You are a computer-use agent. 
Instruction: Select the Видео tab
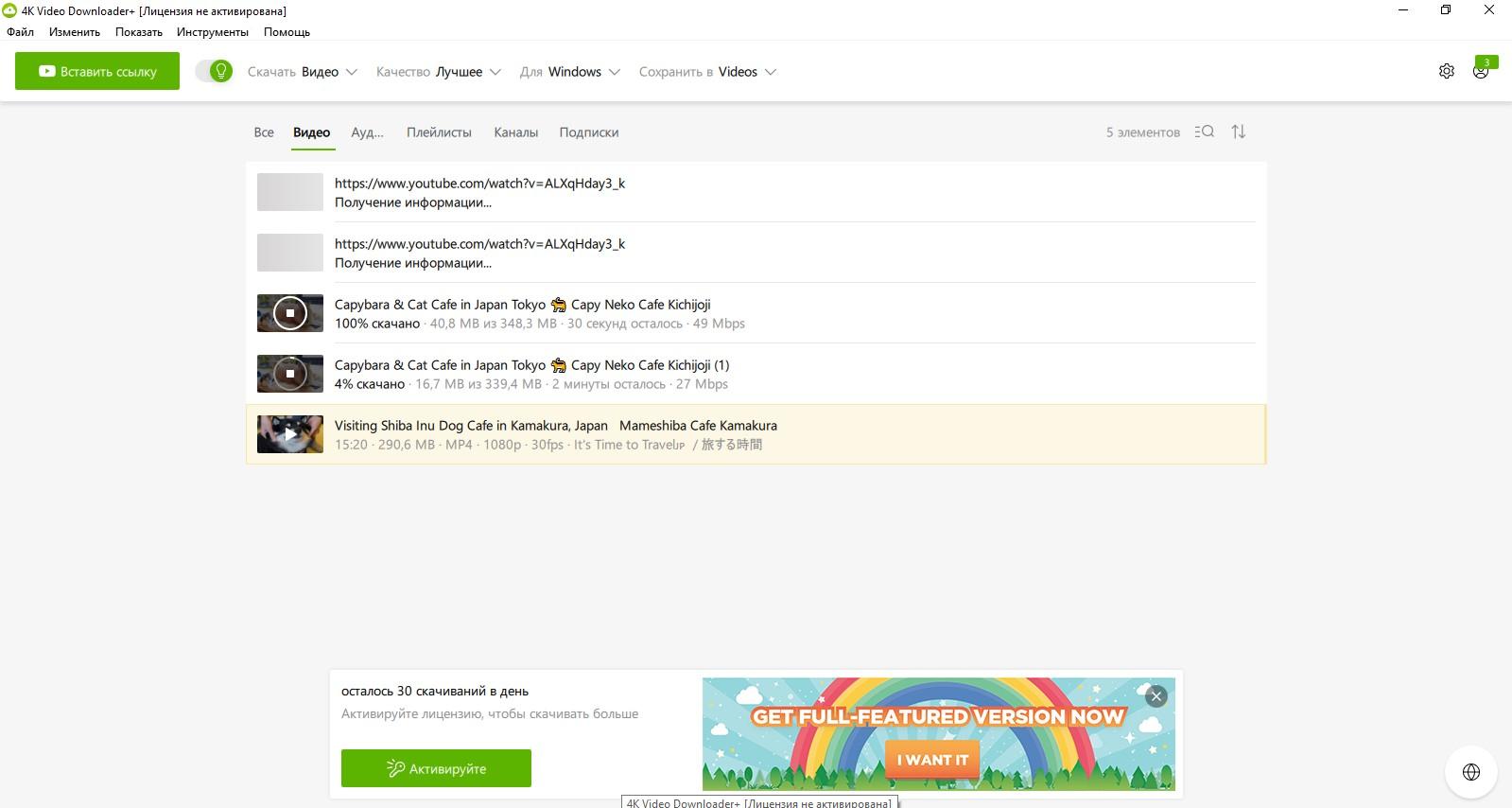(311, 132)
